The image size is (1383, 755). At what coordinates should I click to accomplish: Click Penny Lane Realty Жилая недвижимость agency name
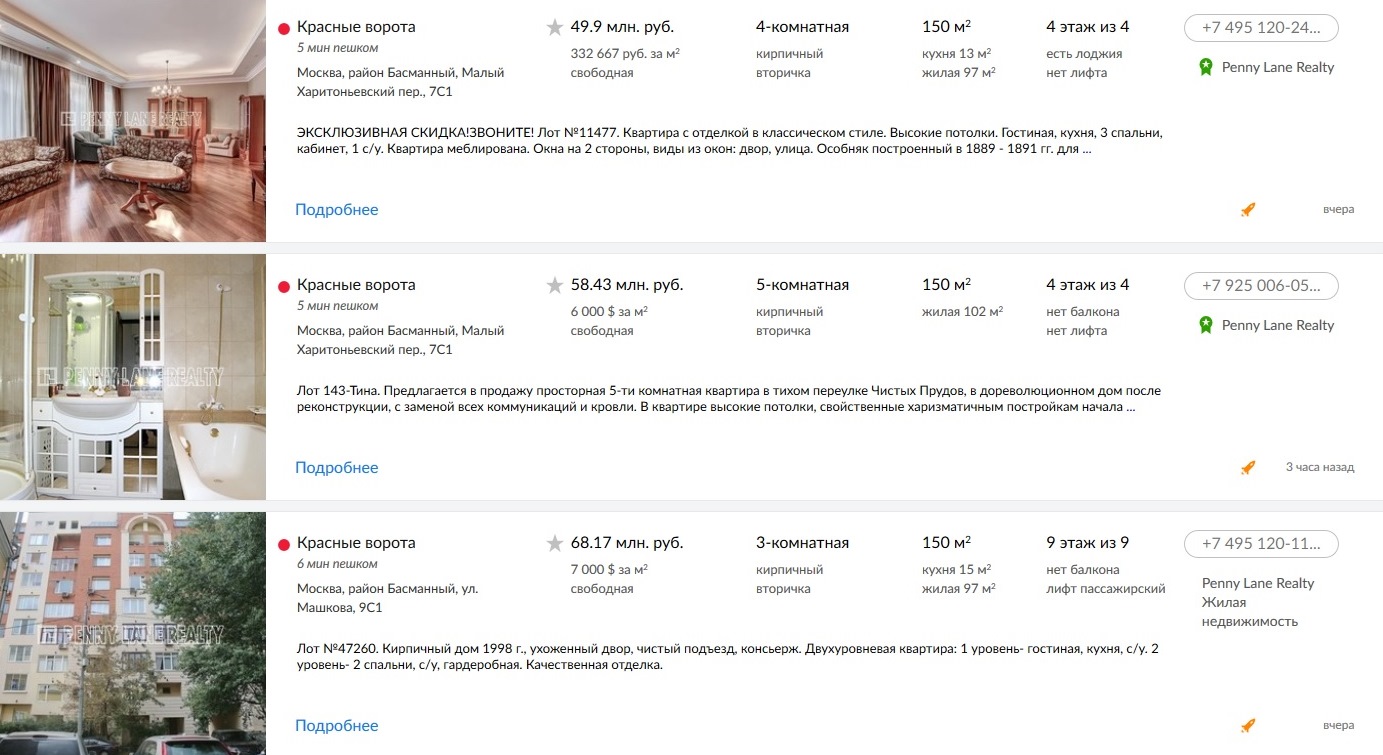(1258, 602)
